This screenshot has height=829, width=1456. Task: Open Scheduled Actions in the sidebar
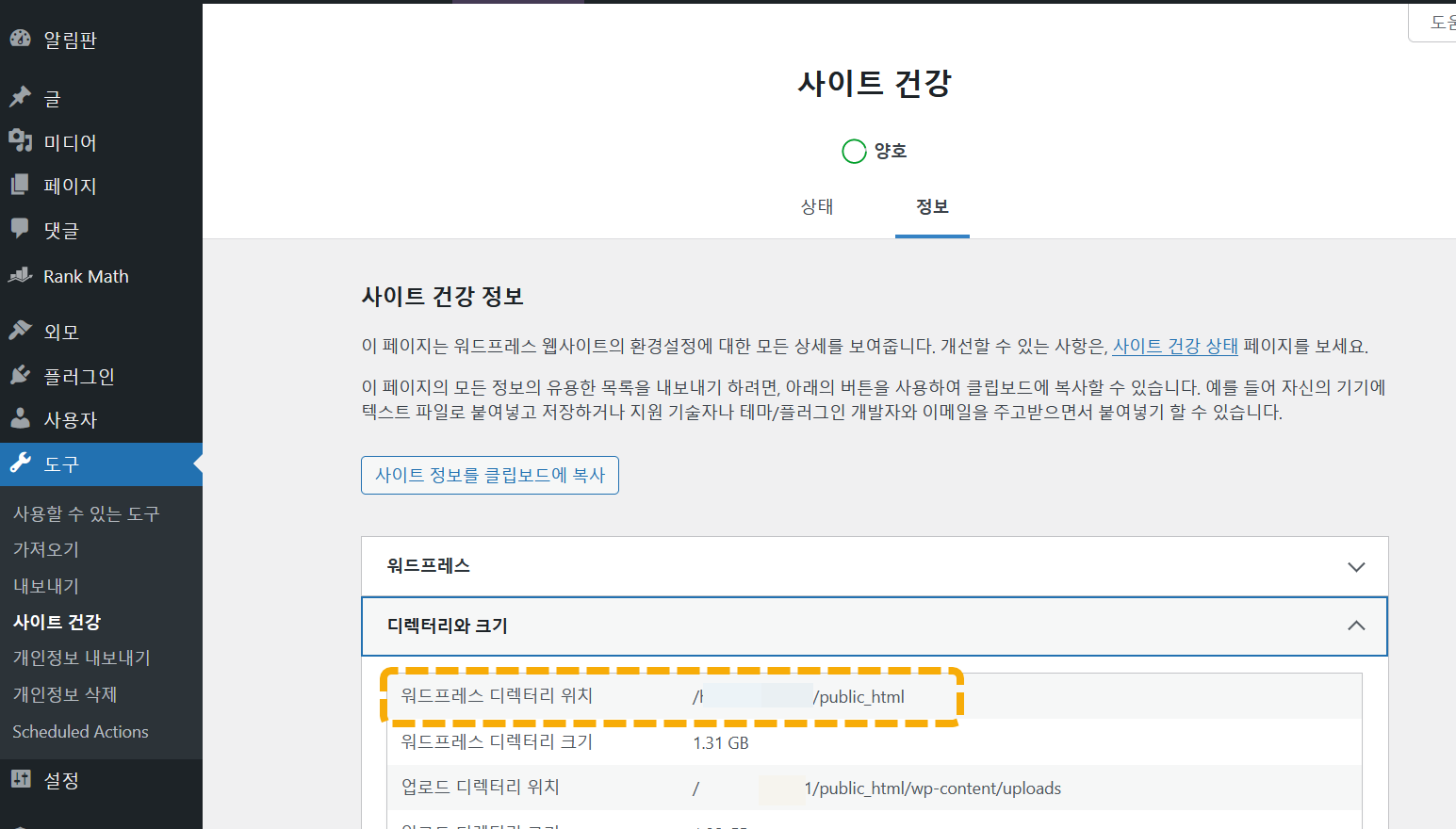click(79, 731)
